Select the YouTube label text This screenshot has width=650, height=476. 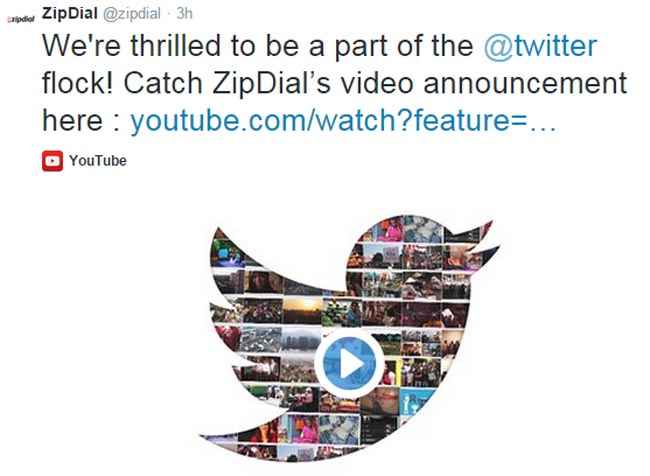coord(98,161)
